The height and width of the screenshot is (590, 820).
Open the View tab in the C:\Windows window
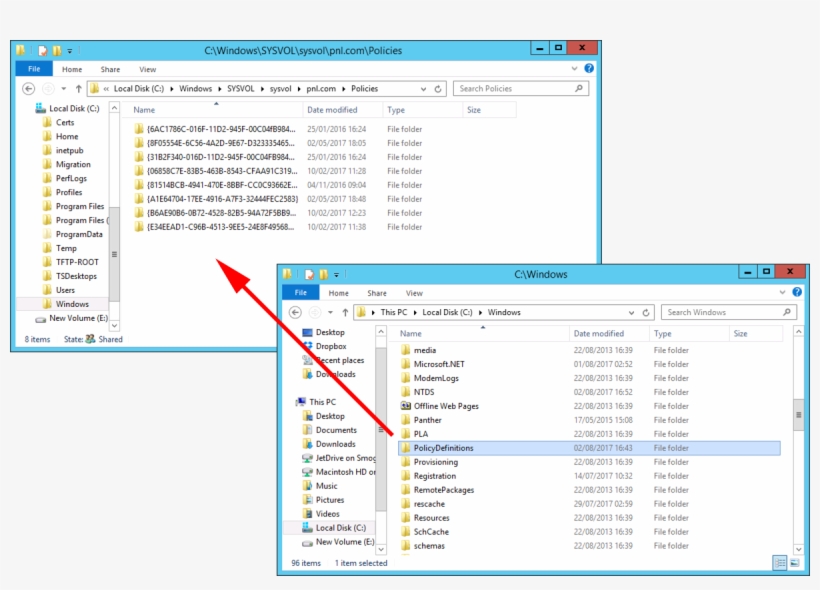pyautogui.click(x=415, y=293)
